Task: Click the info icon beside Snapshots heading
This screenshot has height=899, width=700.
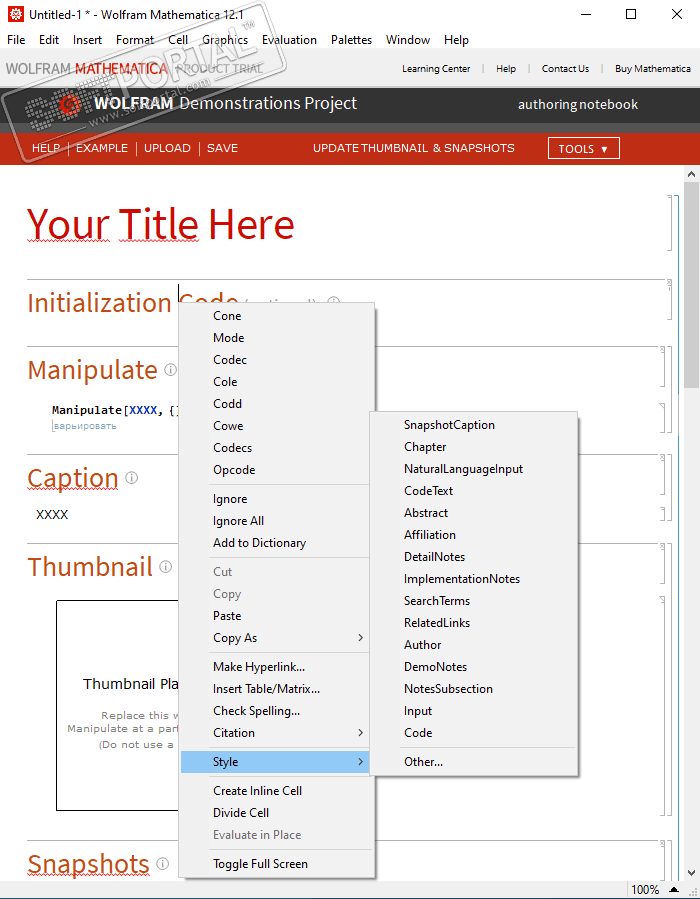Action: pyautogui.click(x=163, y=863)
